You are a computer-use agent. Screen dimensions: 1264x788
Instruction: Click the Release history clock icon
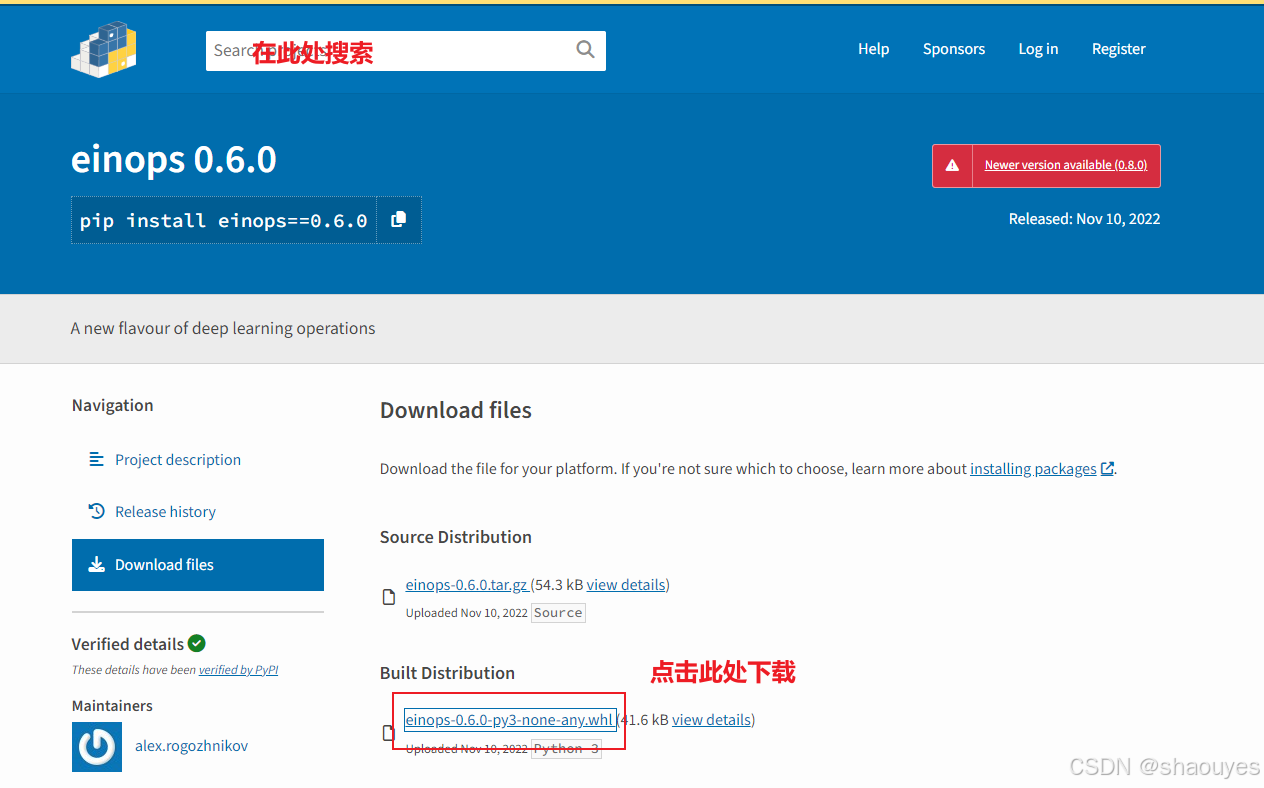tap(97, 512)
